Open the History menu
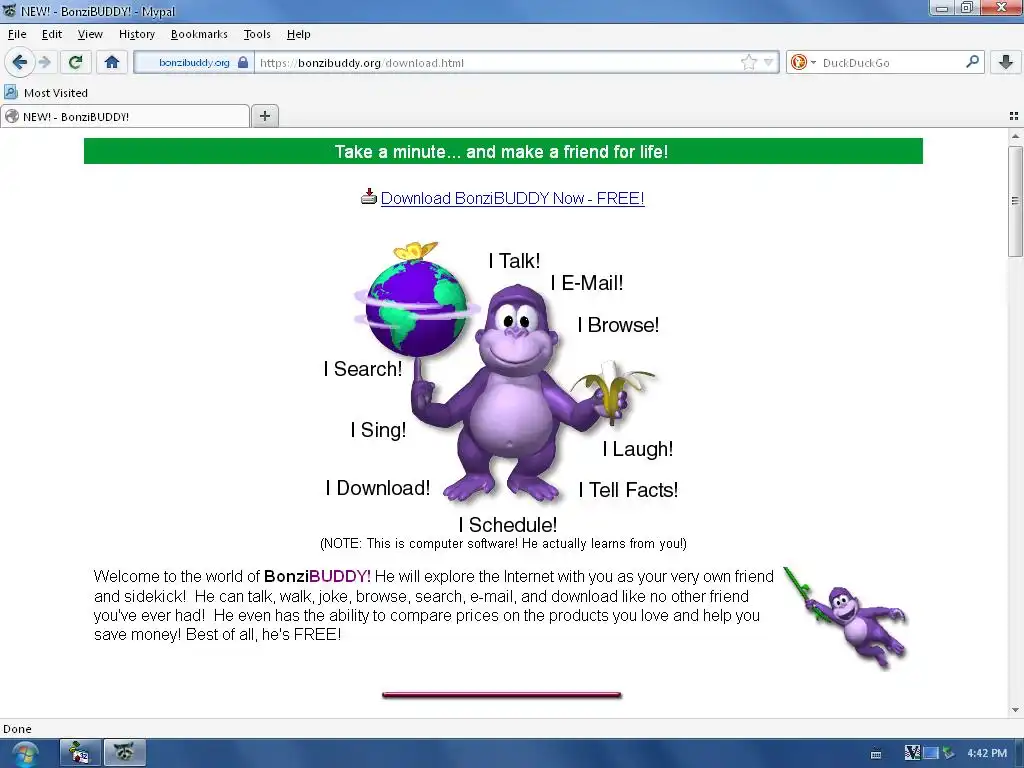The width and height of the screenshot is (1024, 768). point(136,34)
